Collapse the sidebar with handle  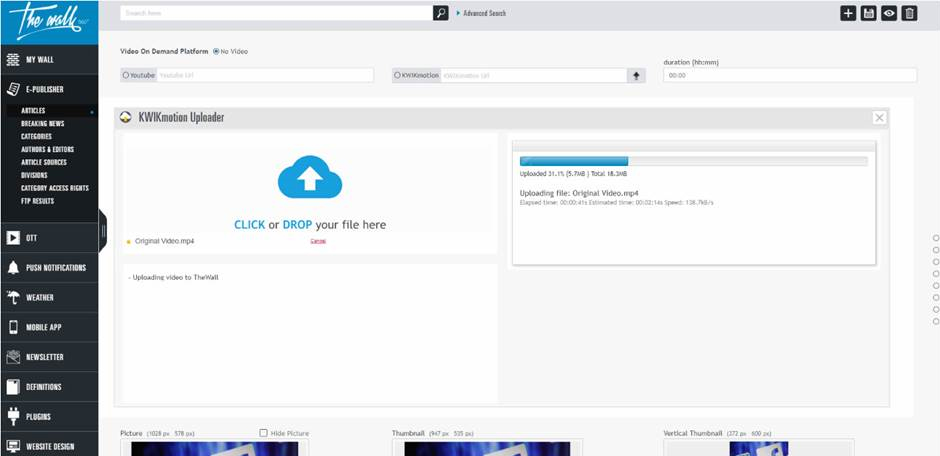[x=103, y=231]
